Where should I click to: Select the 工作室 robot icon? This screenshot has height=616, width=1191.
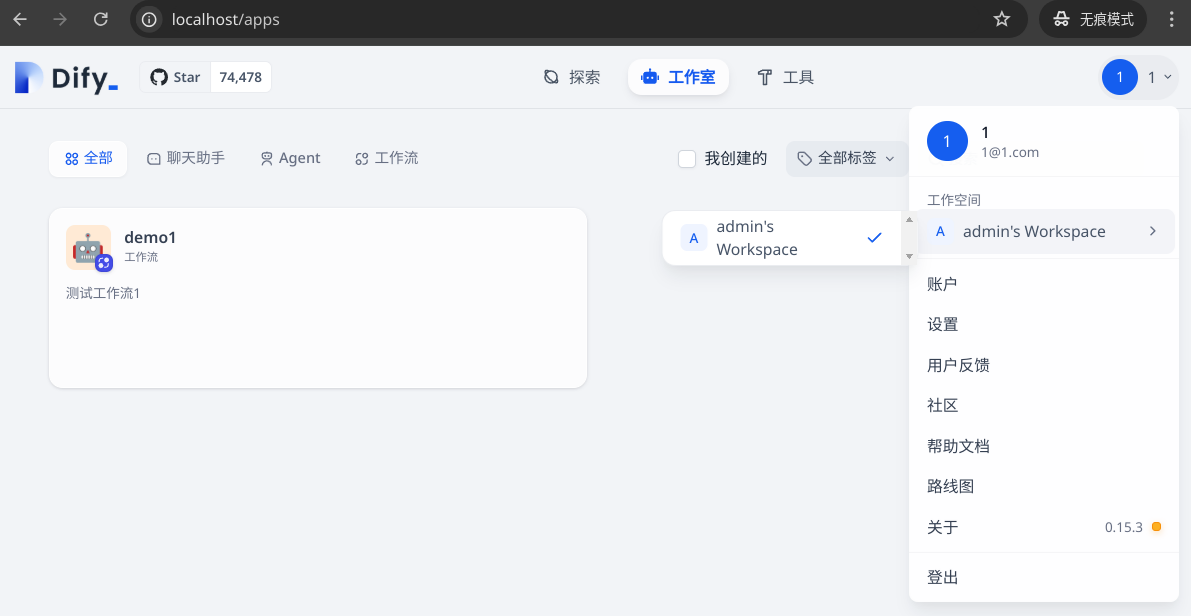[654, 76]
